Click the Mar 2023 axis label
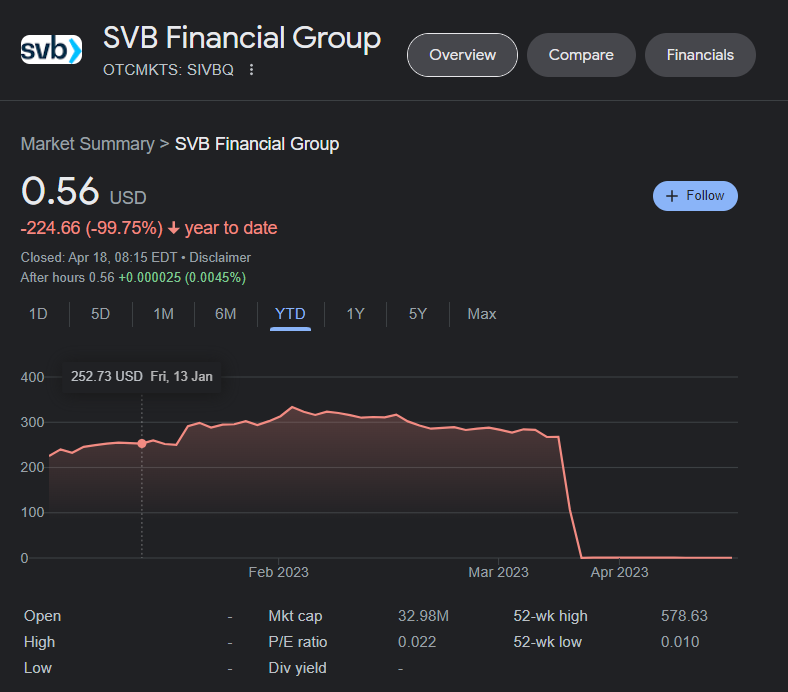The image size is (788, 692). (498, 572)
